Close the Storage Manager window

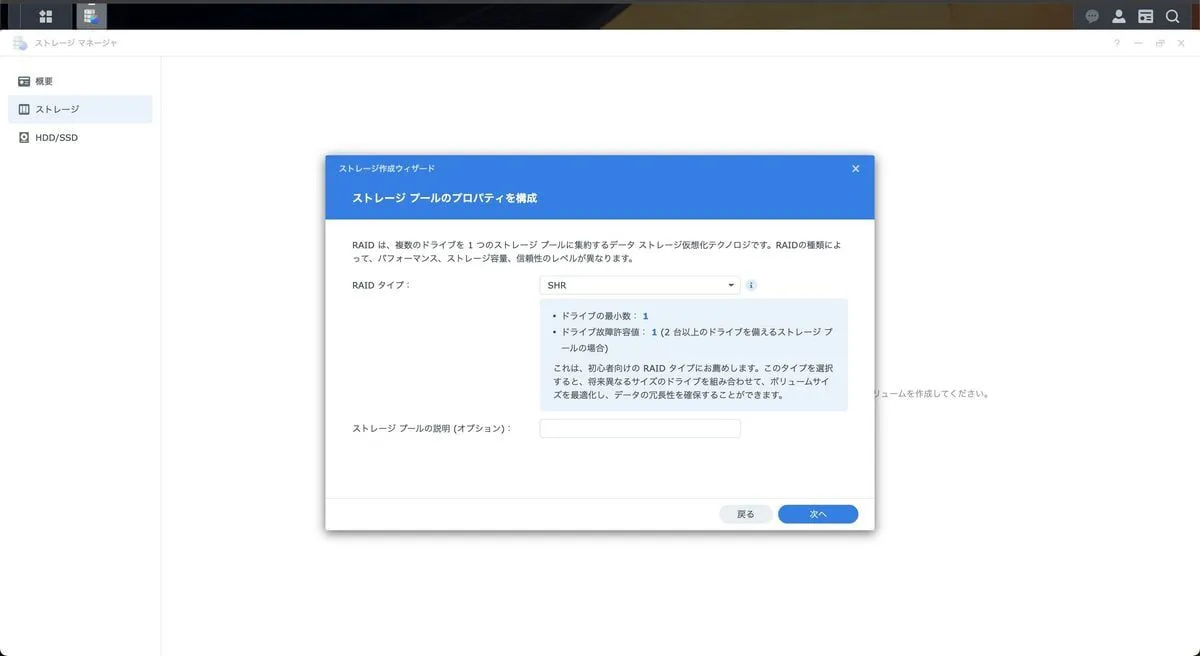pyautogui.click(x=1181, y=44)
